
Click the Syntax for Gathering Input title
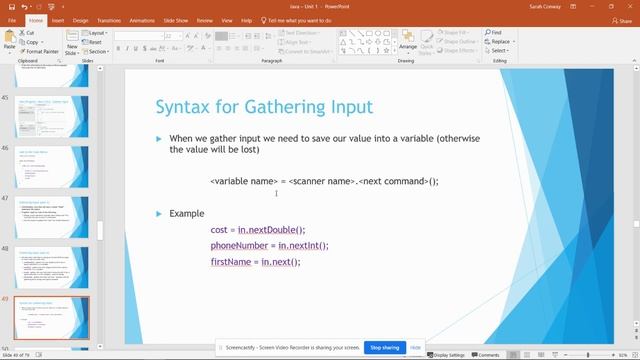[x=264, y=107]
